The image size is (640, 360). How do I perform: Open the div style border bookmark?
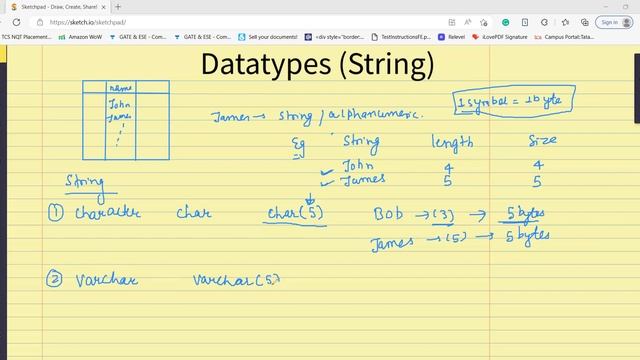pos(335,37)
